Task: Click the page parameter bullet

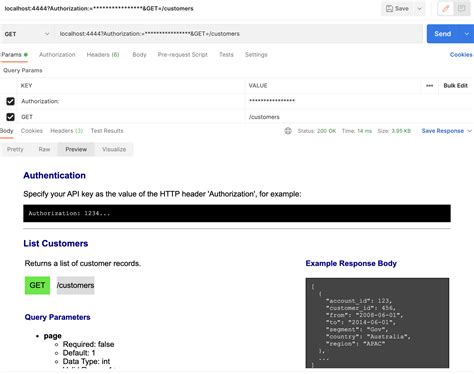Action: tap(53, 336)
